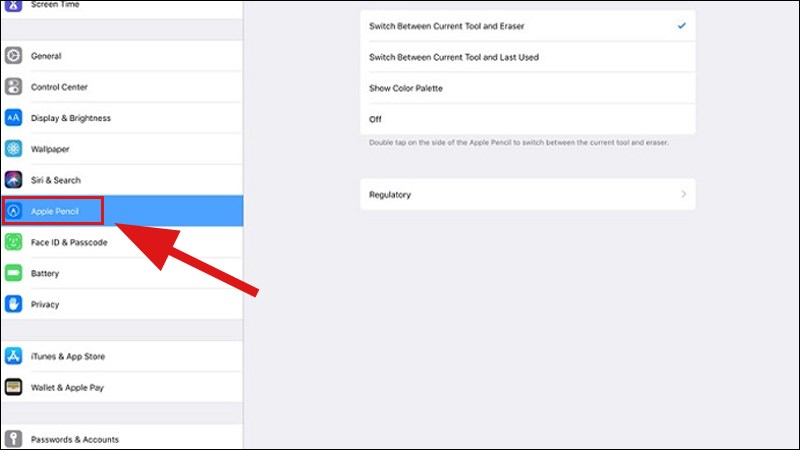800x450 pixels.
Task: Open Face ID & Passcode label
Action: click(x=69, y=242)
